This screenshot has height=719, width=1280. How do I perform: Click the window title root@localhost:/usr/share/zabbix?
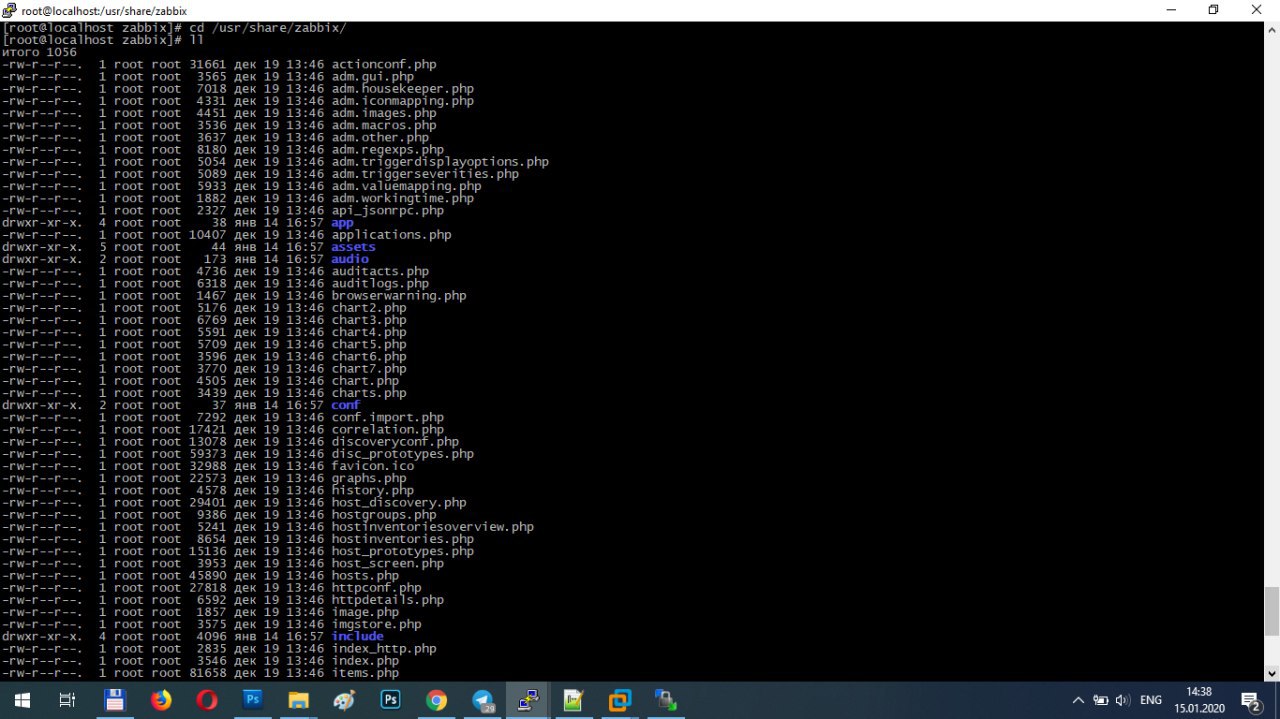pos(104,10)
